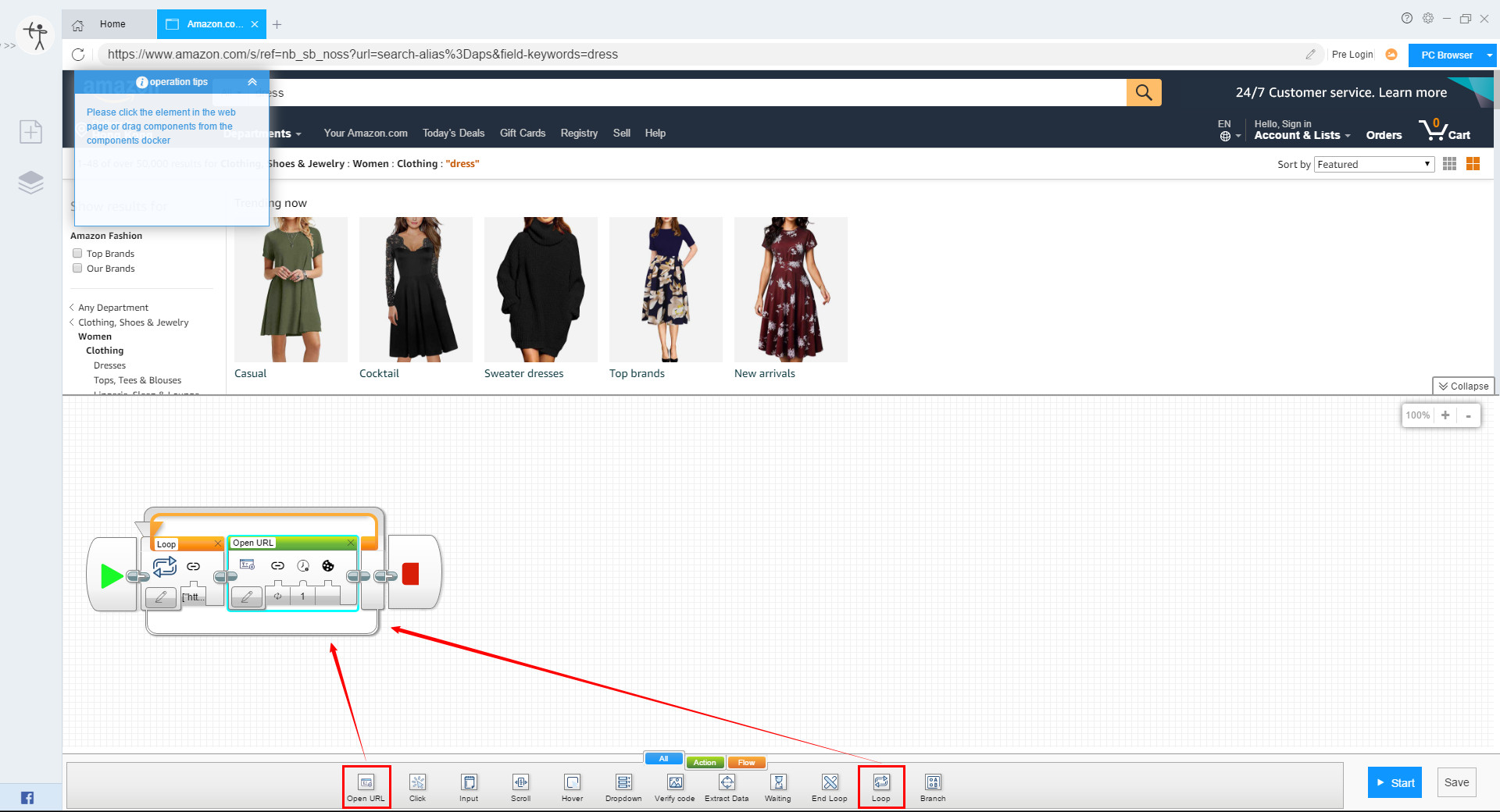
Task: Click the cookie icon in Open URL block
Action: coord(328,565)
